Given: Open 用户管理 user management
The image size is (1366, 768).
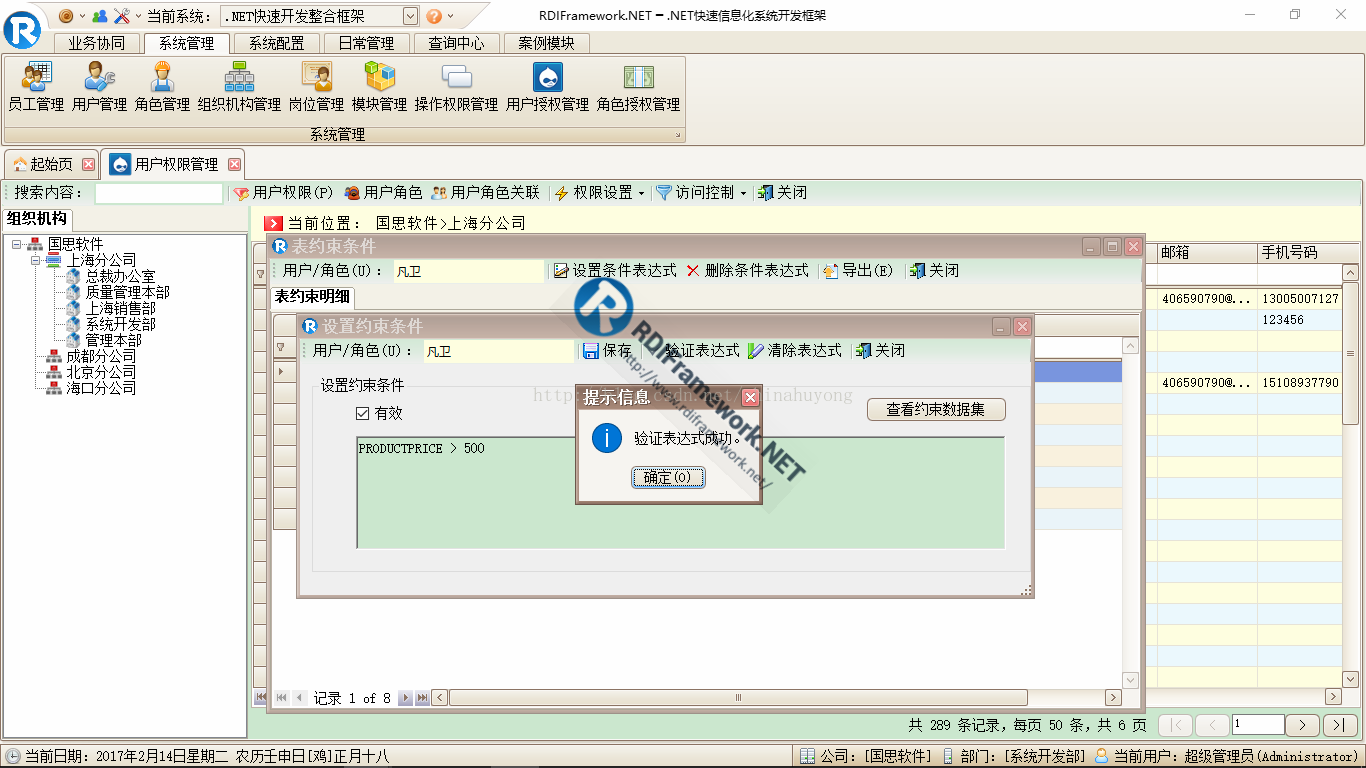Looking at the screenshot, I should click(x=99, y=87).
